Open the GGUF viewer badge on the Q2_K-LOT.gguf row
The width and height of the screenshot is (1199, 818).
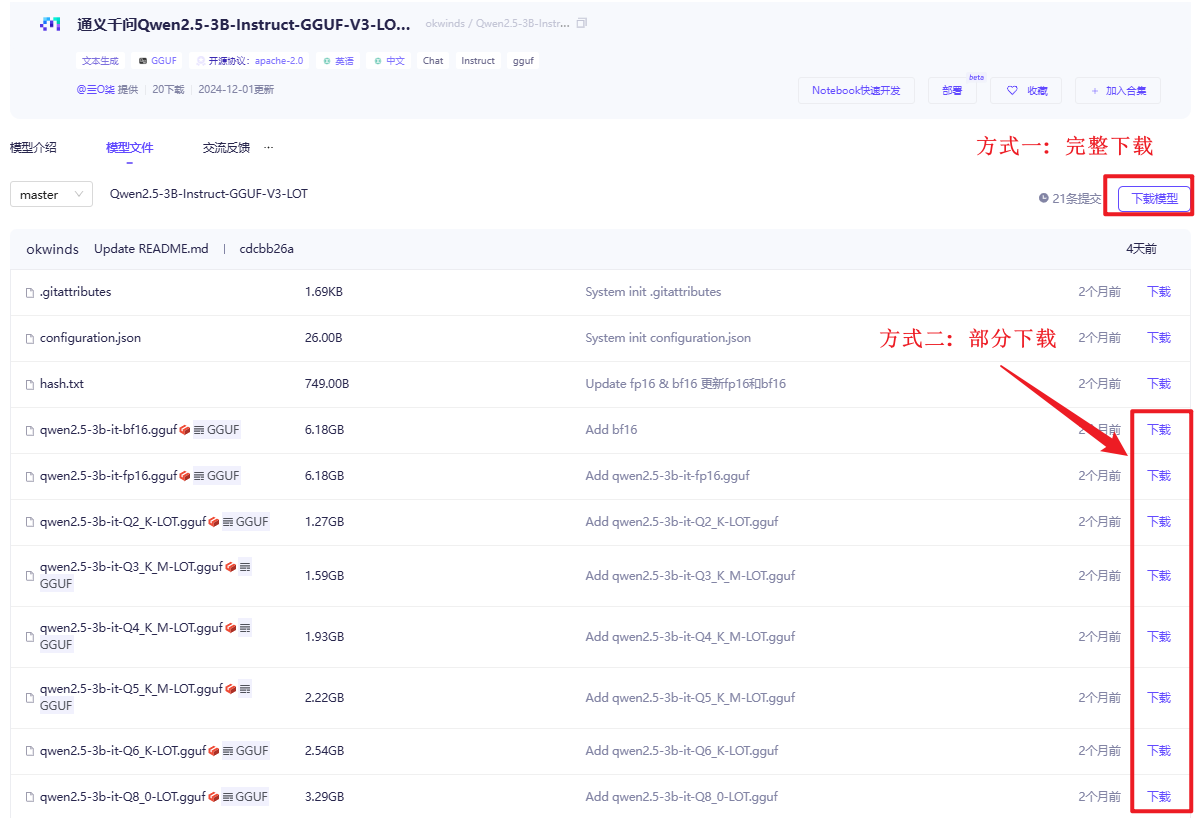245,521
